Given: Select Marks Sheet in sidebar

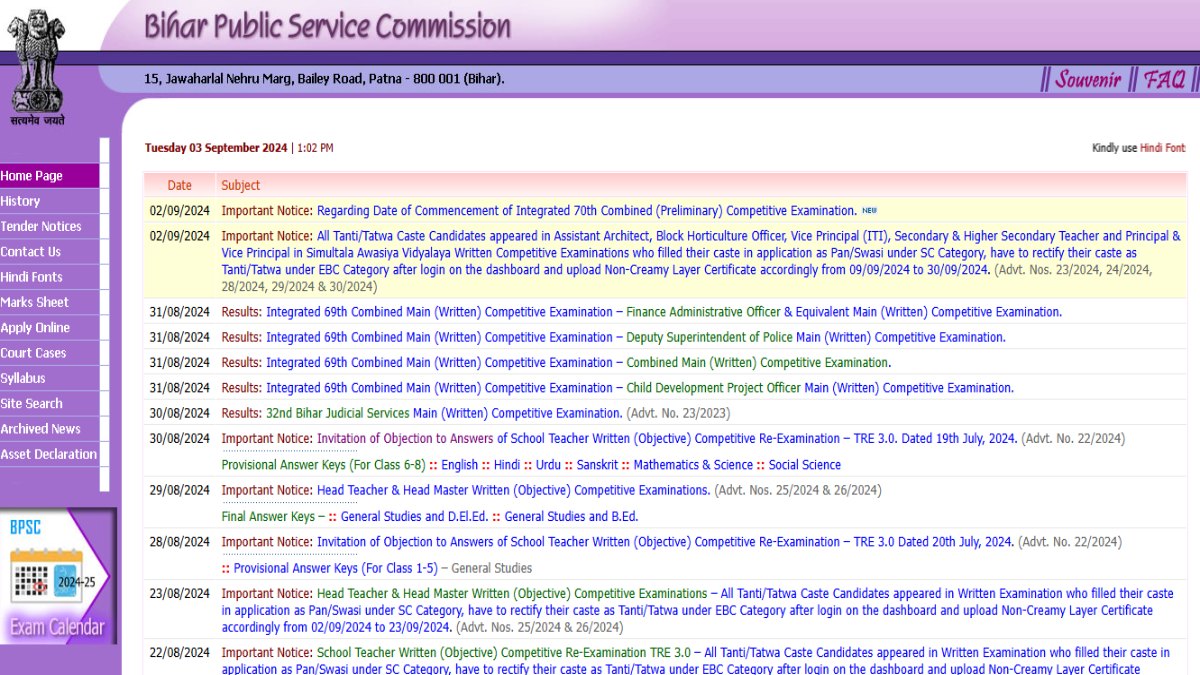Looking at the screenshot, I should click(x=35, y=302).
